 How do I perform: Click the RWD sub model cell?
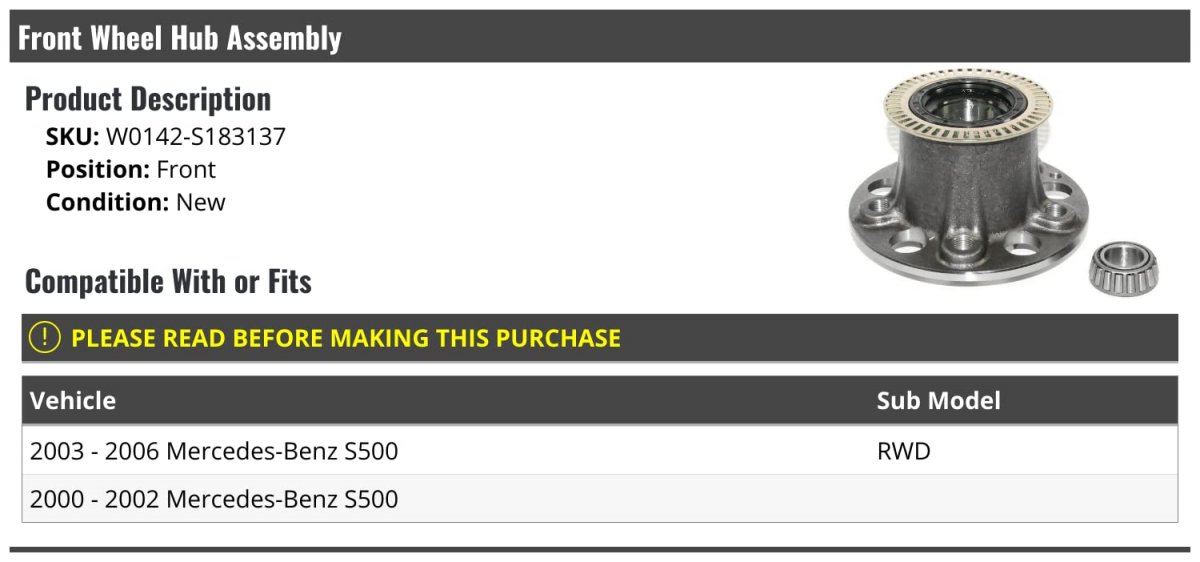[904, 451]
